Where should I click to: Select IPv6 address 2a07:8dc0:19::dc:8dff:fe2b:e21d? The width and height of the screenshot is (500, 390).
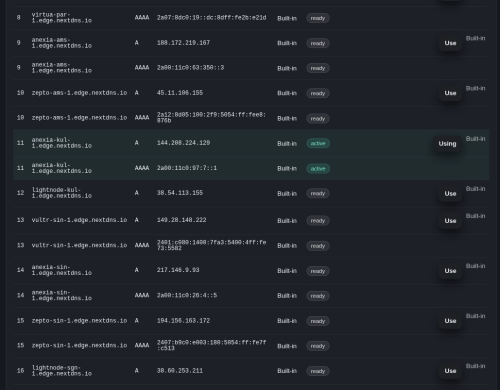tap(211, 18)
